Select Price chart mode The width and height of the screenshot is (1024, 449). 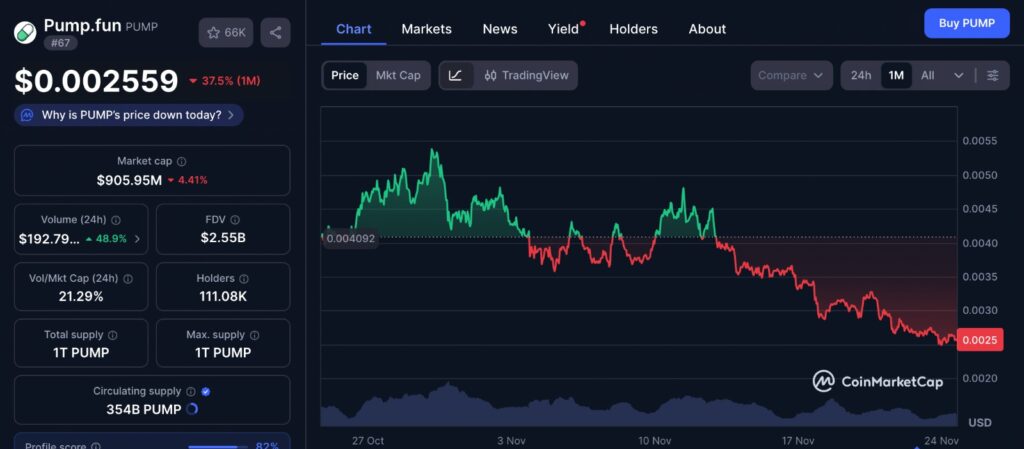[345, 76]
